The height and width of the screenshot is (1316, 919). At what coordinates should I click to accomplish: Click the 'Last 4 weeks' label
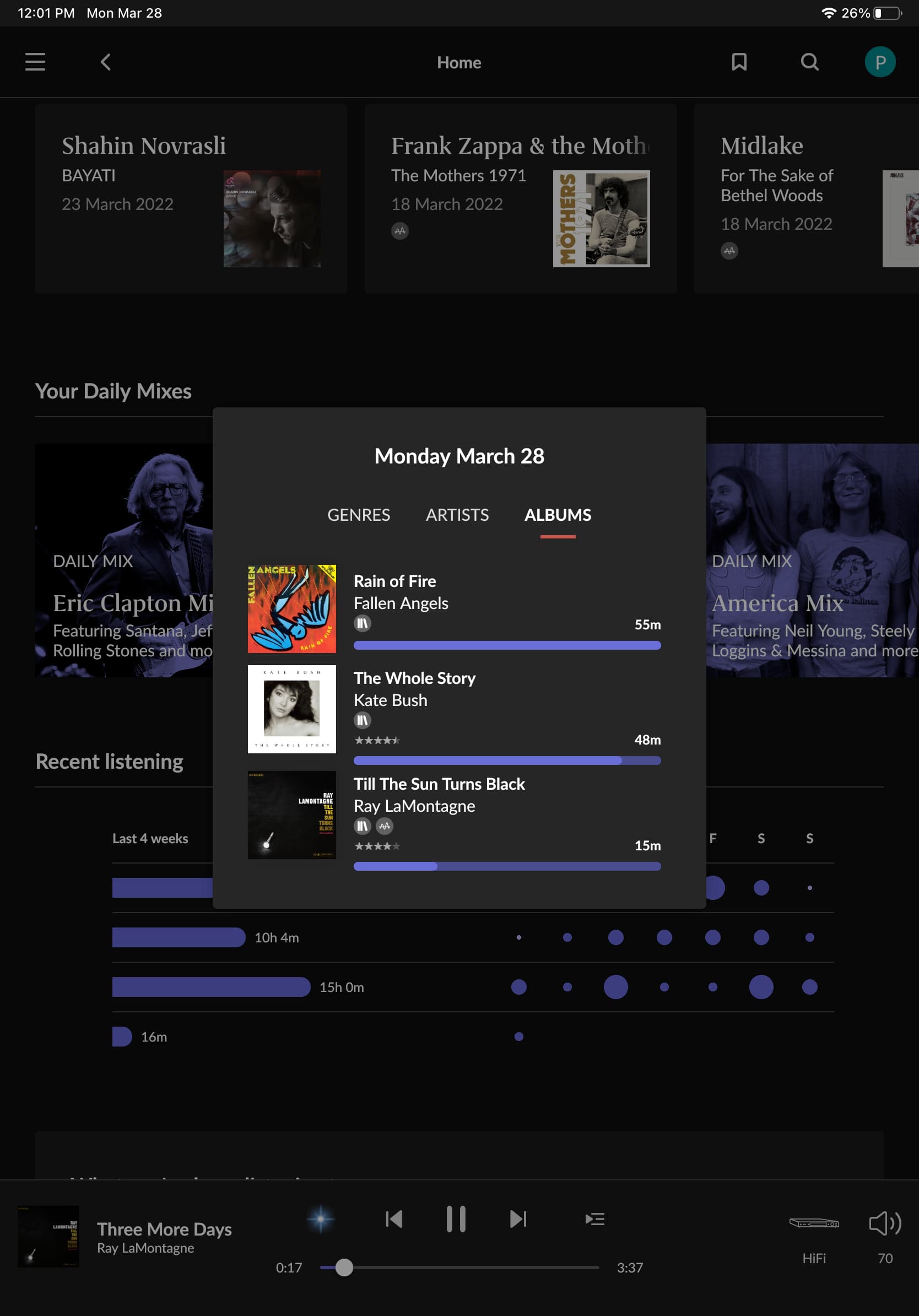[150, 838]
